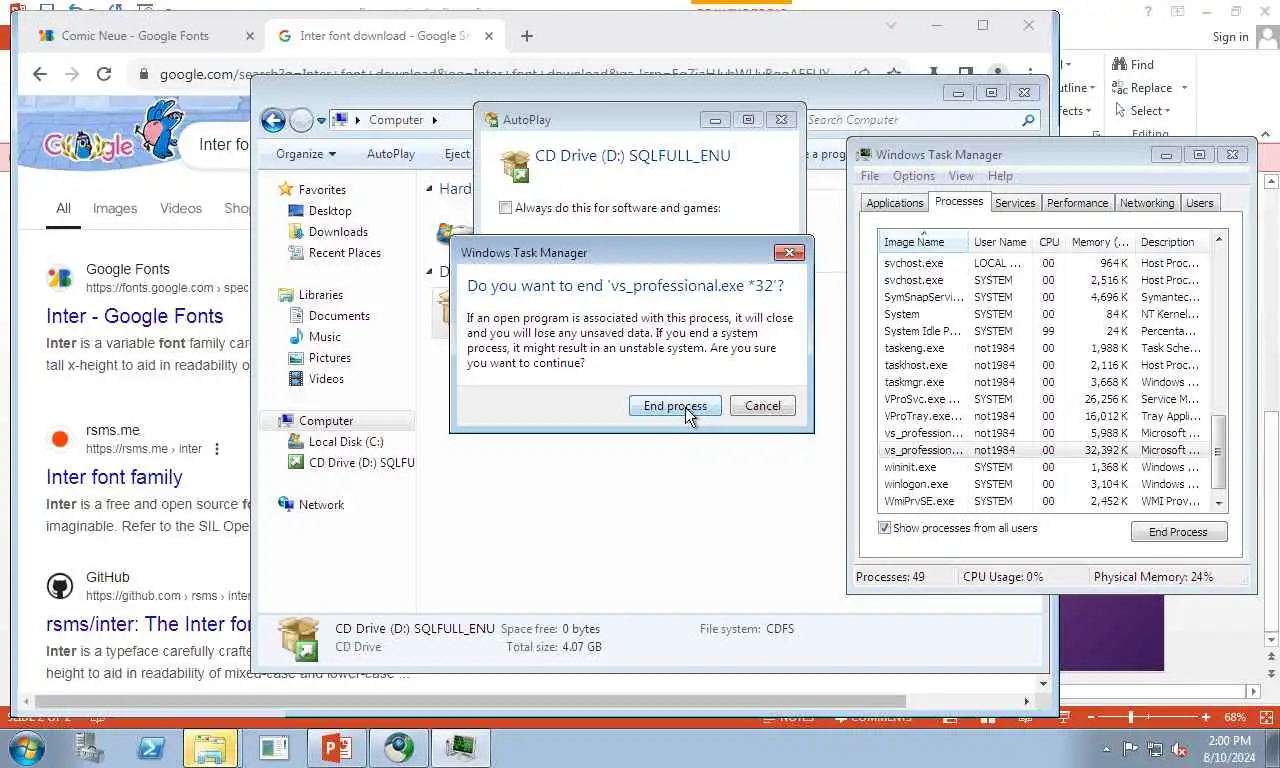
Task: Open Task Manager File menu
Action: (870, 176)
